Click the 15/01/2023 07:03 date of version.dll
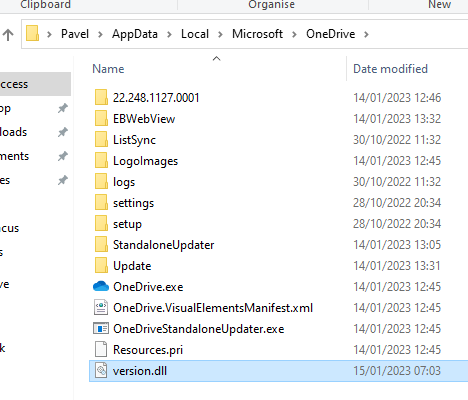The width and height of the screenshot is (468, 400). [x=397, y=371]
